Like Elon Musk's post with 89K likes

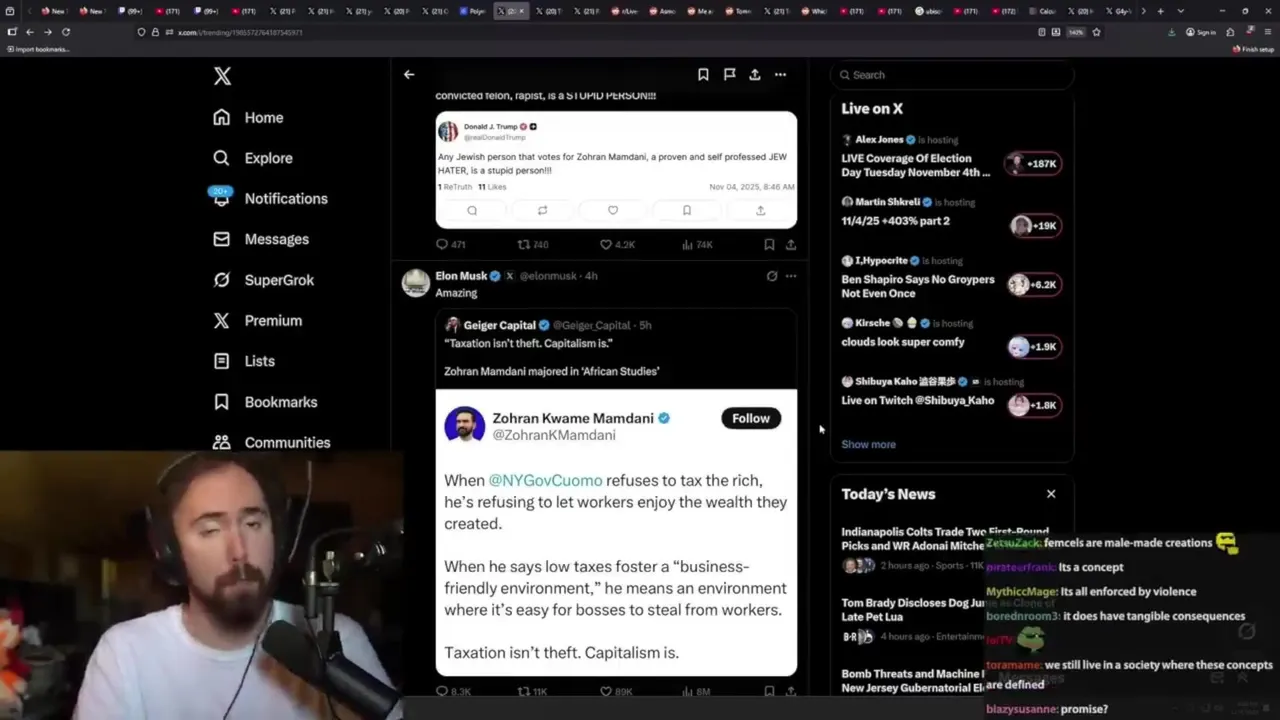pos(616,691)
